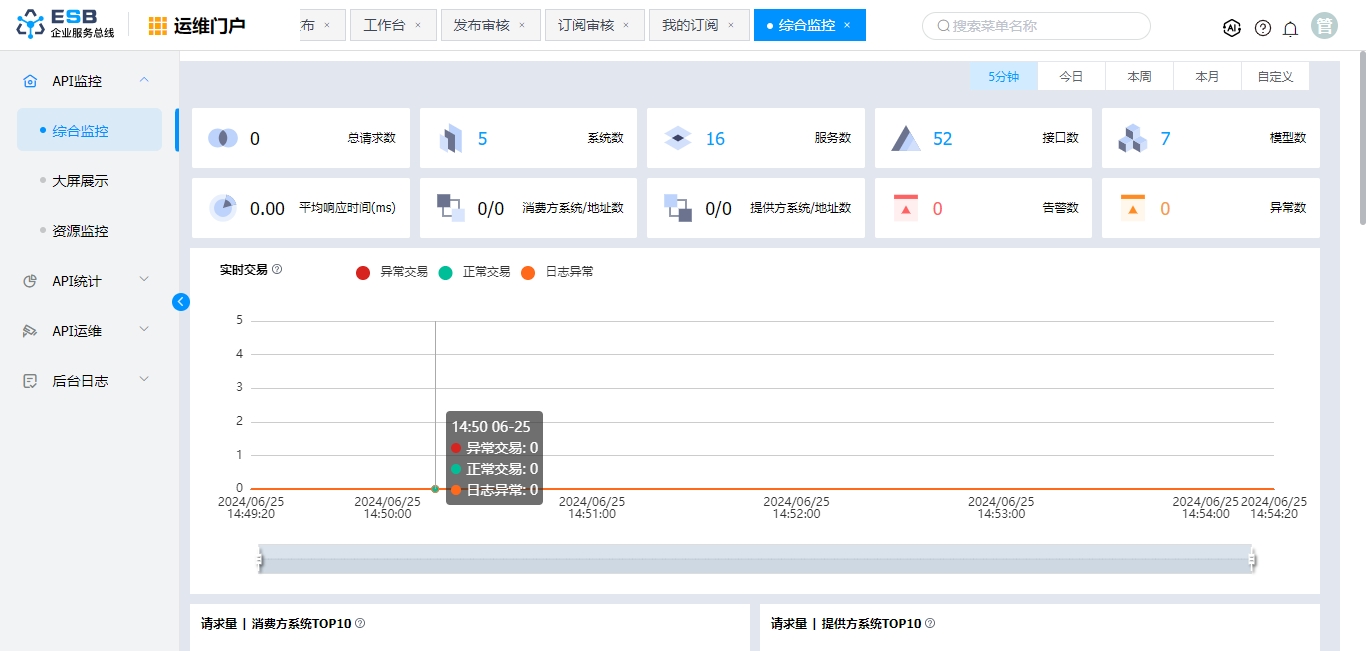Click the 运维门户 grid menu icon
Image resolution: width=1366 pixels, height=651 pixels.
158,26
